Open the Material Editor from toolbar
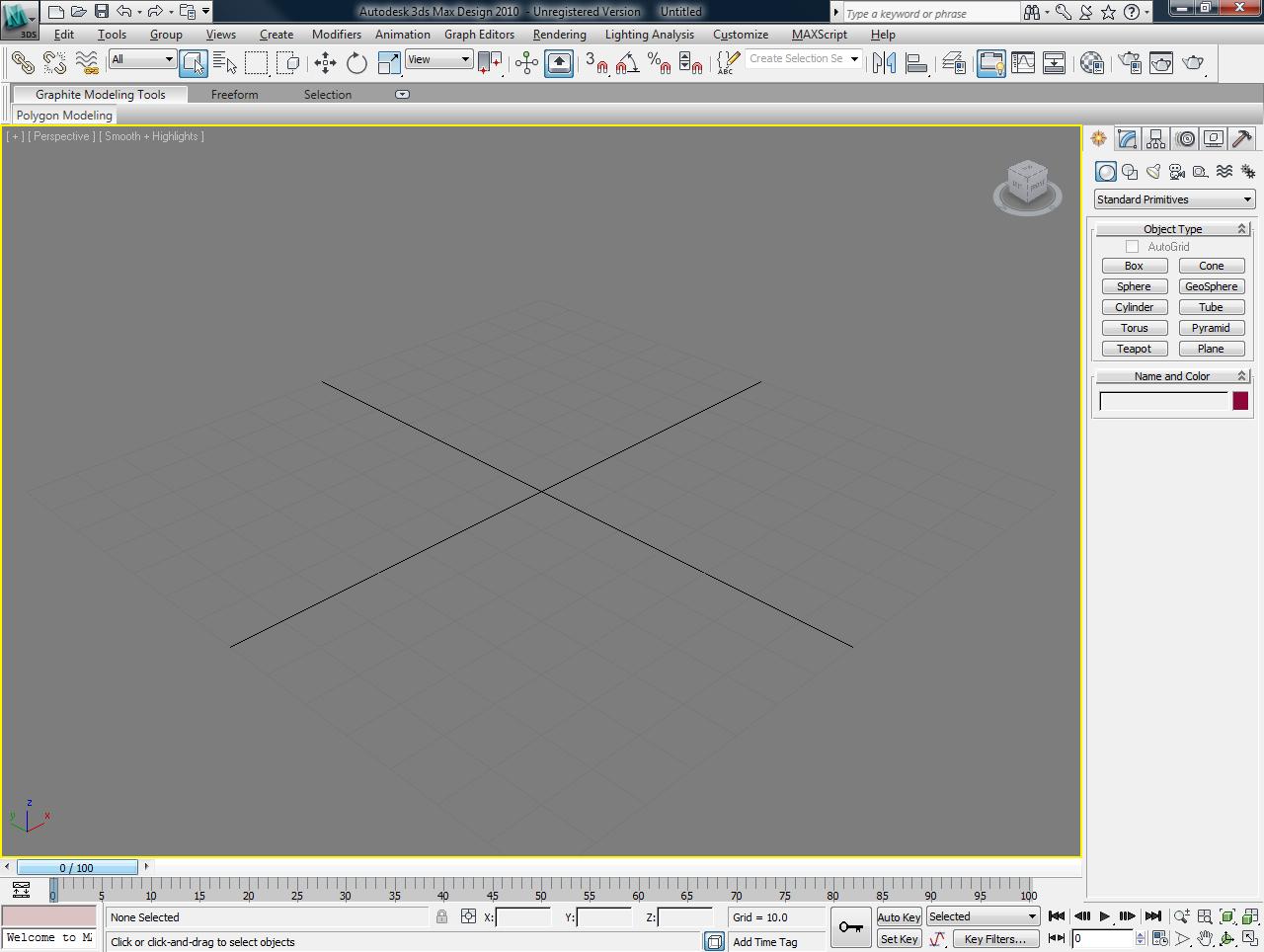The height and width of the screenshot is (952, 1264). coord(1092,63)
